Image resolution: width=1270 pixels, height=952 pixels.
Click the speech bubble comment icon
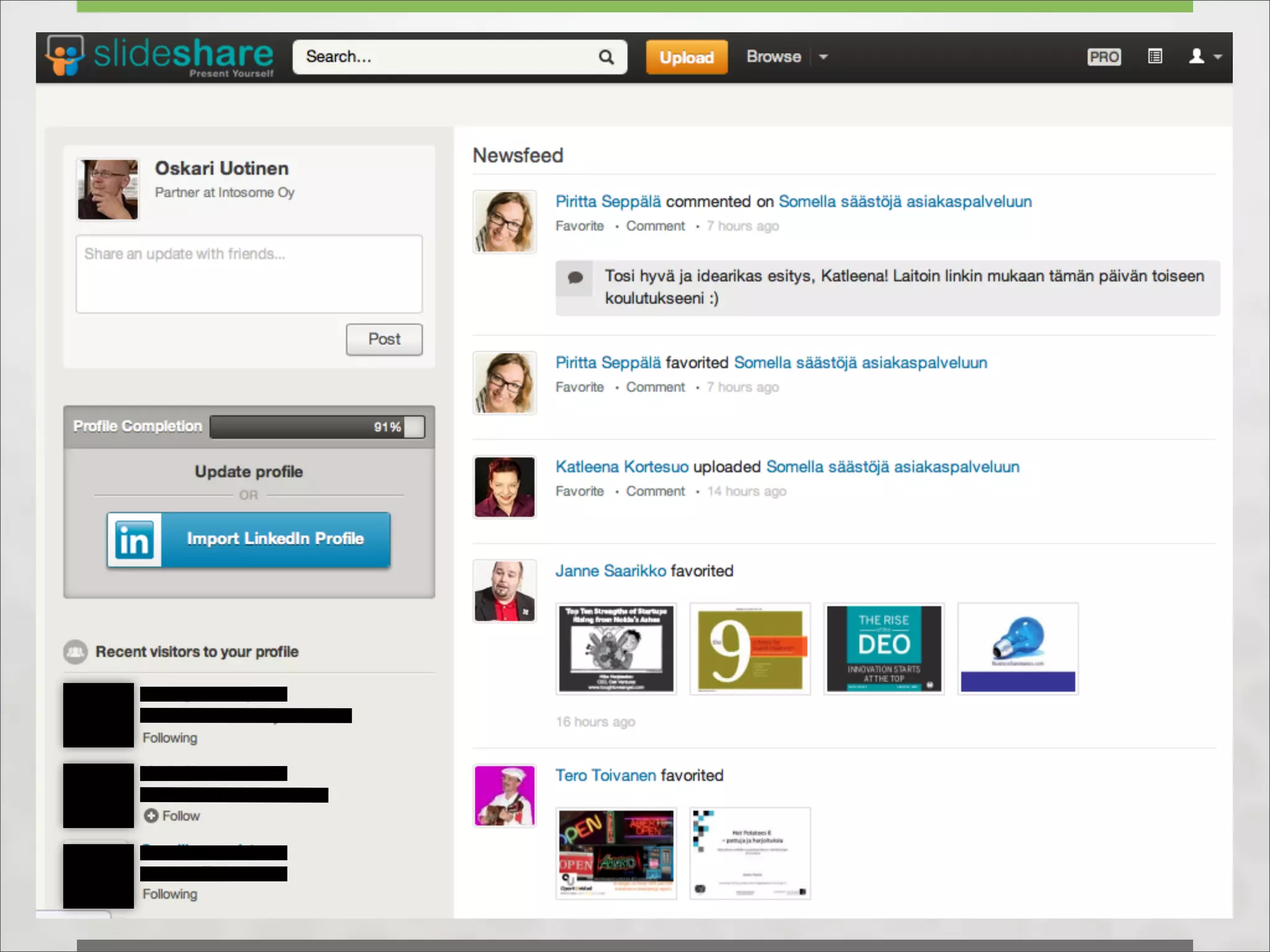pyautogui.click(x=575, y=277)
